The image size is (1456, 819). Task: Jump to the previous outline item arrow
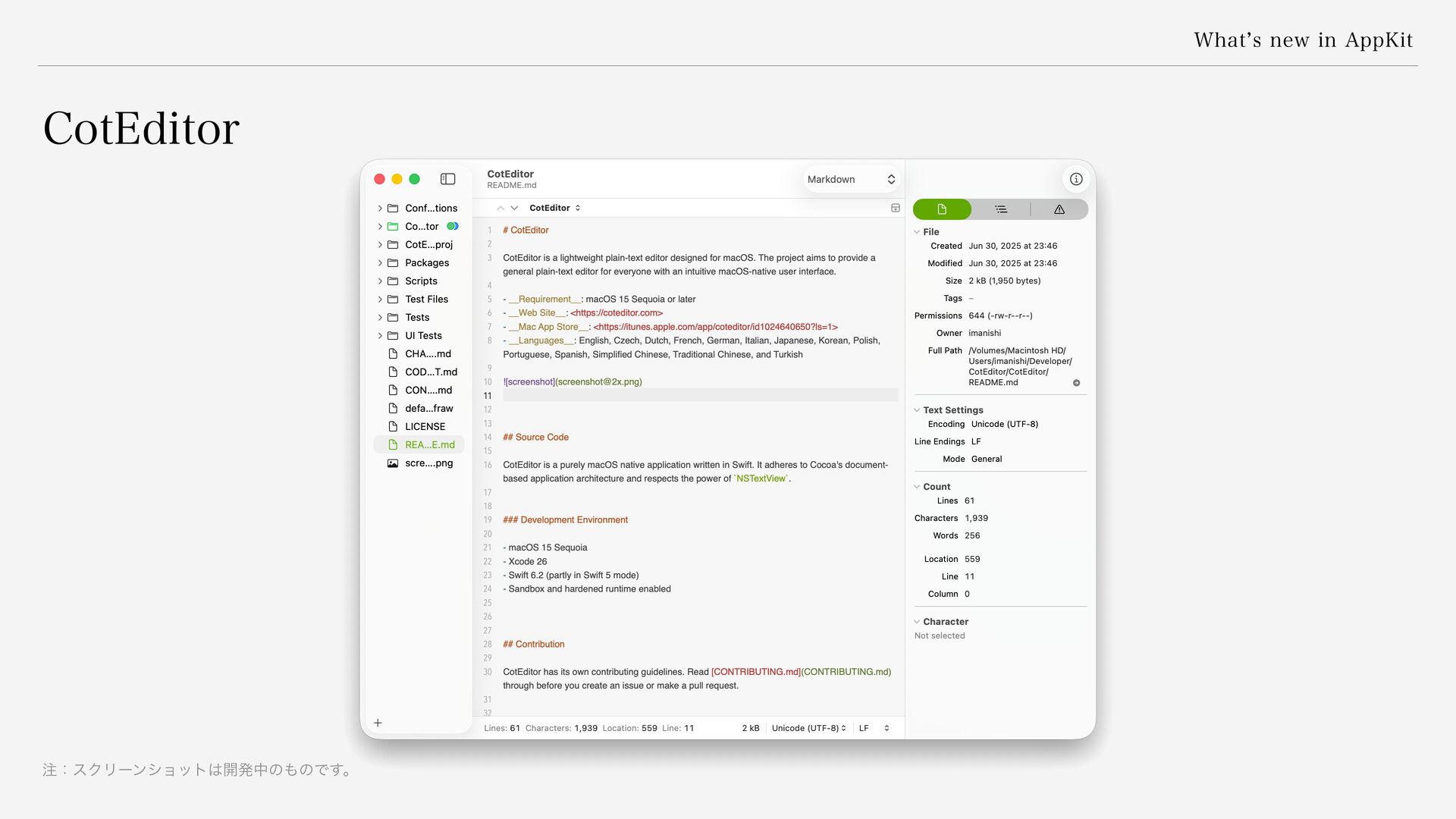point(500,208)
